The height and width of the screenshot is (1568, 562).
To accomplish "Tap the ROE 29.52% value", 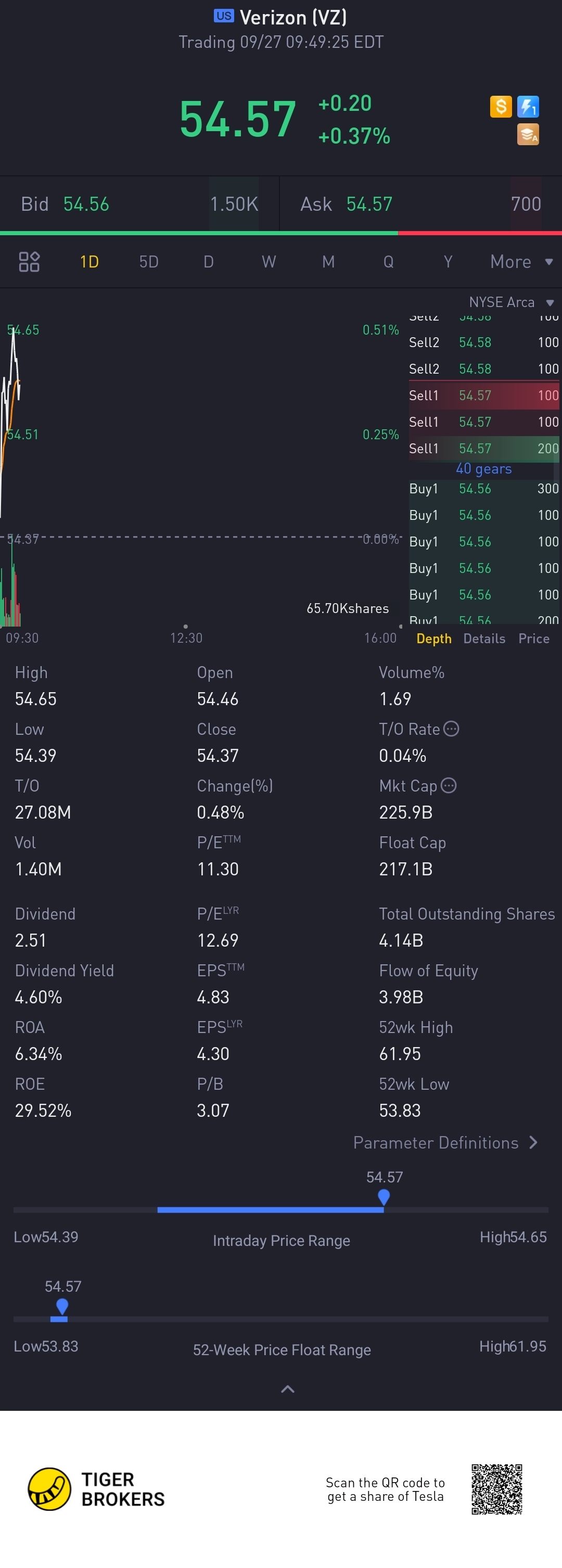I will [43, 1110].
